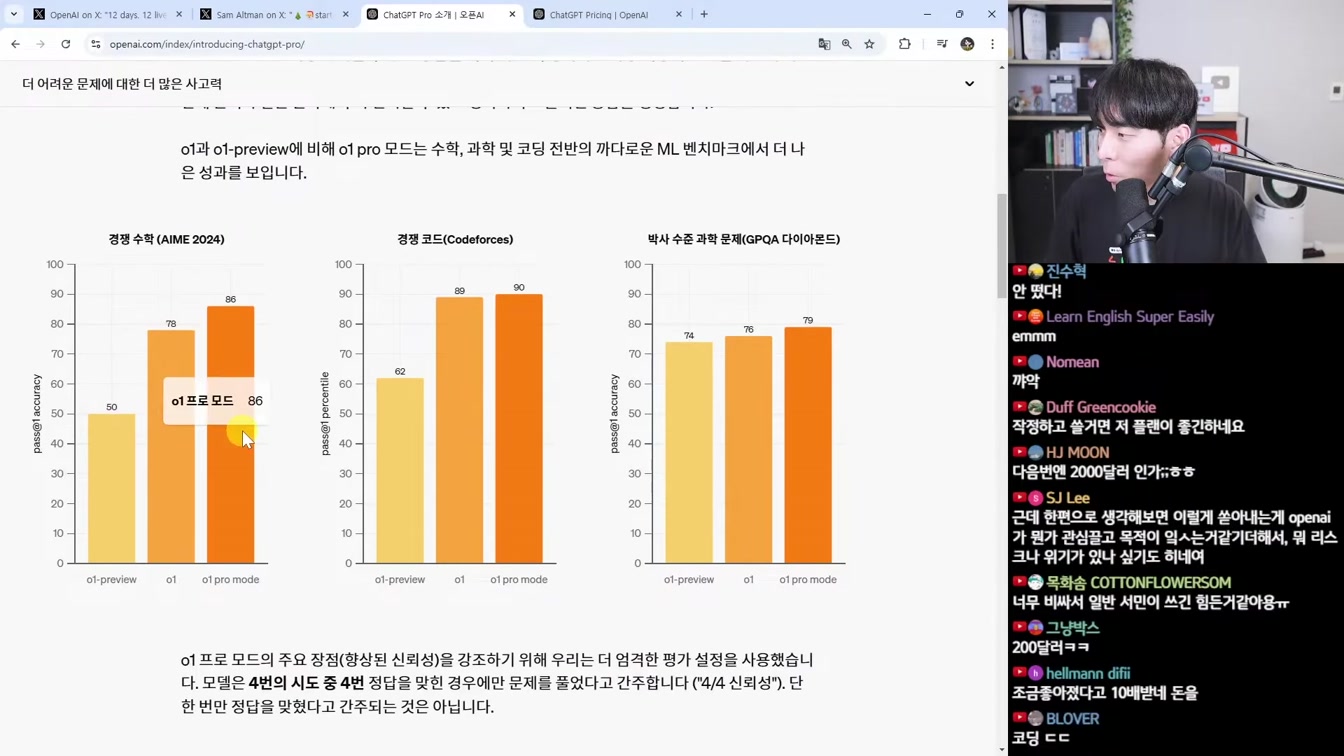Image resolution: width=1344 pixels, height=756 pixels.
Task: Bookmark this page with the star
Action: (x=870, y=44)
